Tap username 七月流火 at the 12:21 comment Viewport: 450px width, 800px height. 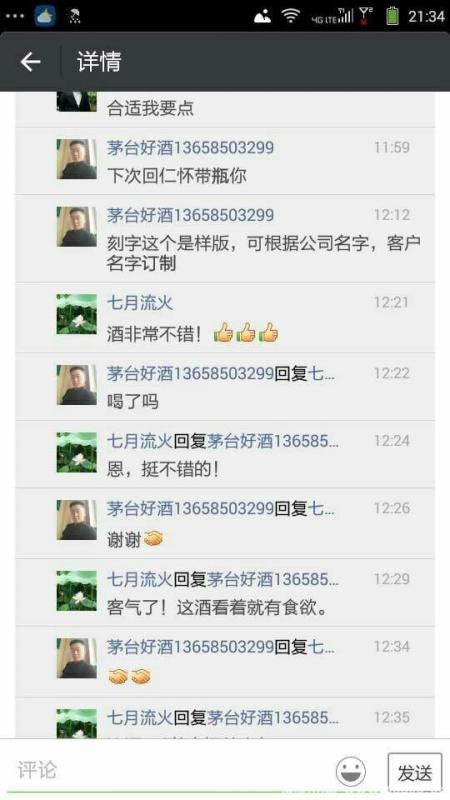139,303
